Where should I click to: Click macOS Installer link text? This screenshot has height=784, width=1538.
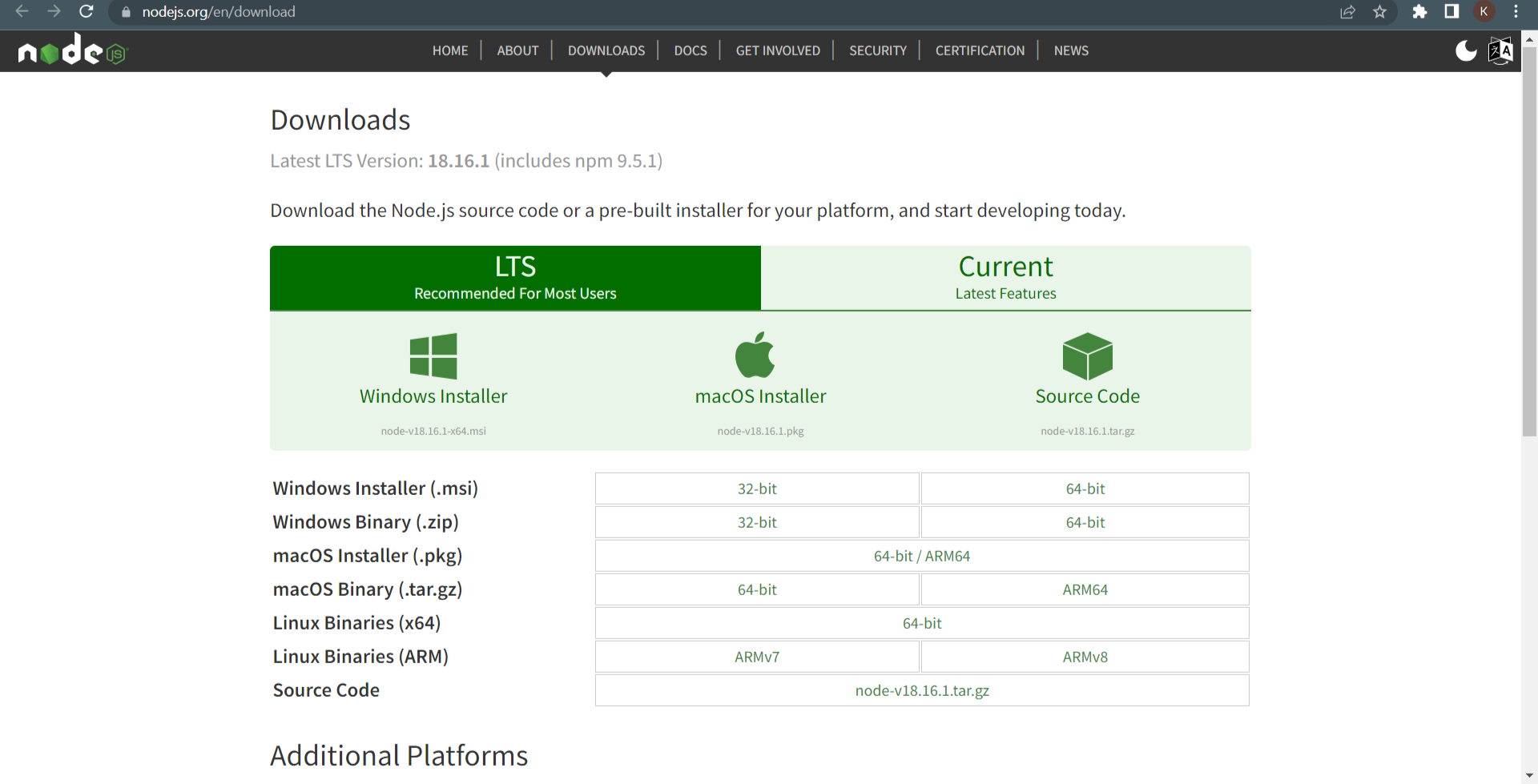[760, 396]
